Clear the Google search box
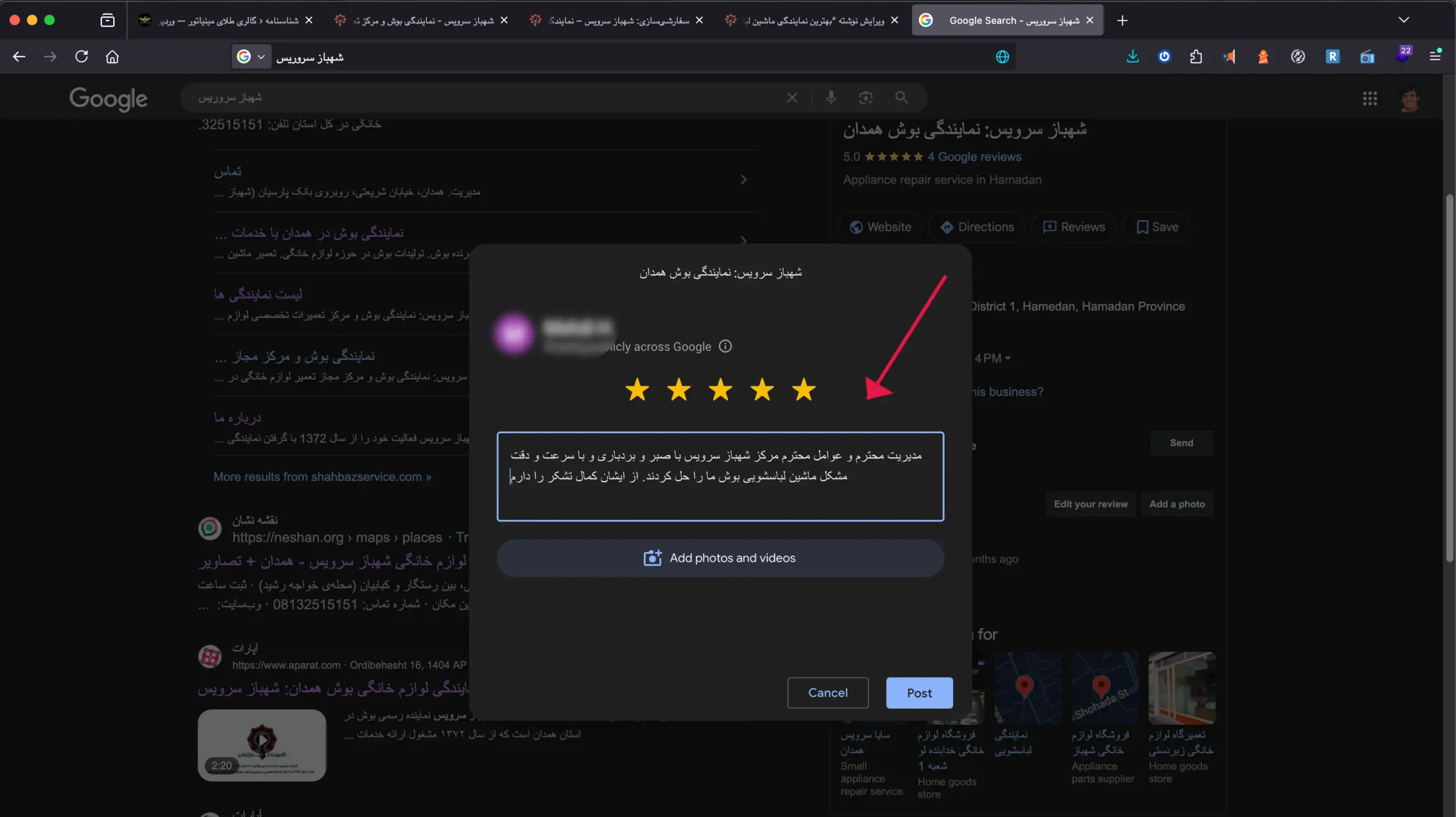The height and width of the screenshot is (817, 1456). (792, 98)
